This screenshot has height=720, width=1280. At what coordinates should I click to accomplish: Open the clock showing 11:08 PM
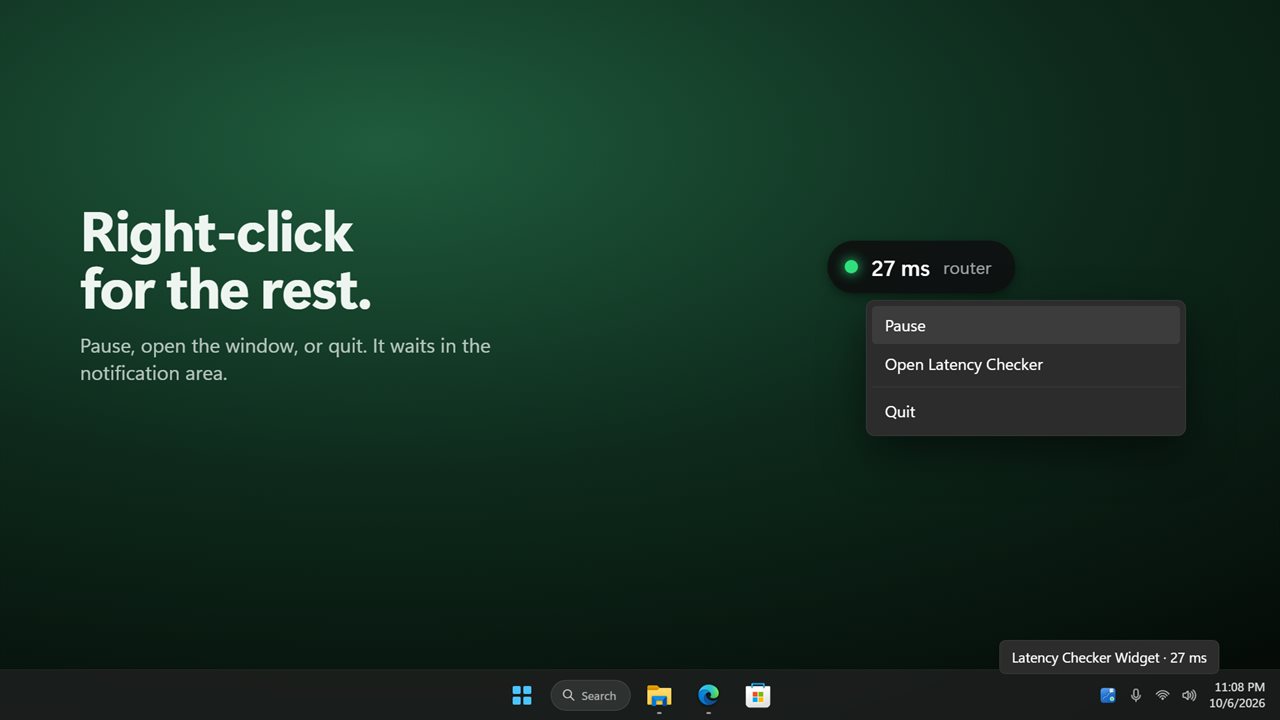pos(1238,695)
